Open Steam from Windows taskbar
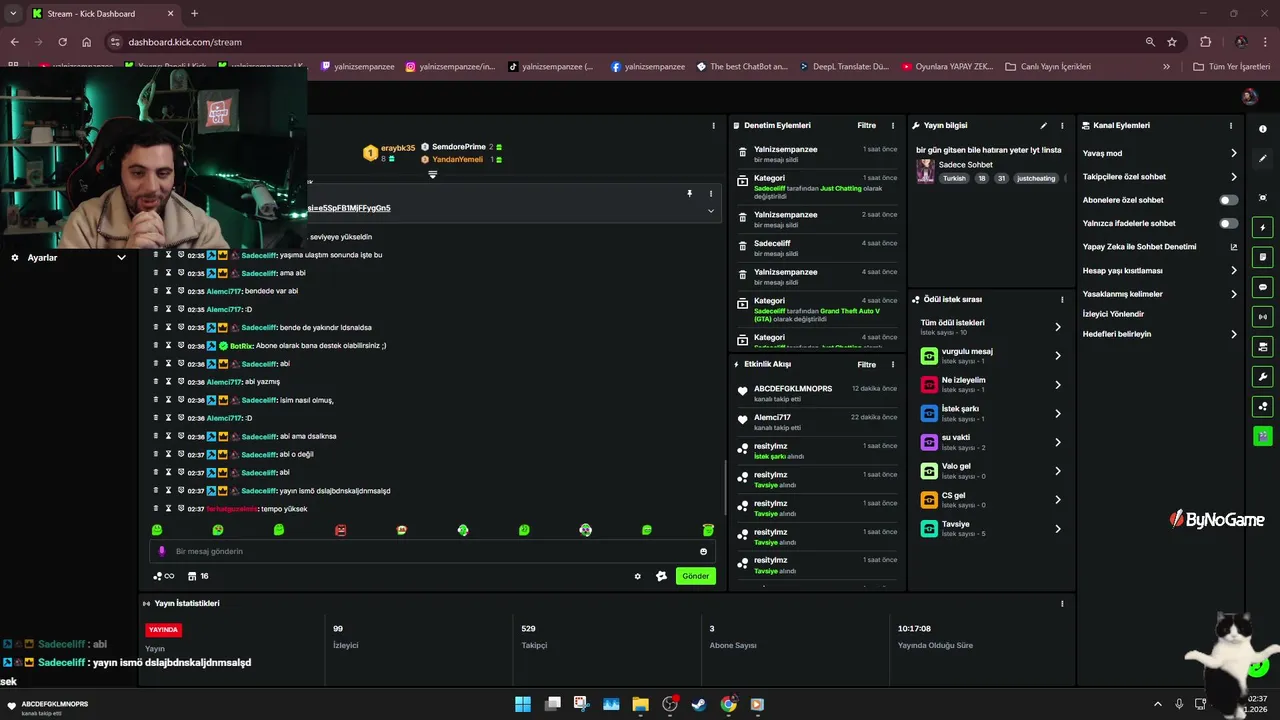Screen dimensions: 1280x720 pos(699,704)
